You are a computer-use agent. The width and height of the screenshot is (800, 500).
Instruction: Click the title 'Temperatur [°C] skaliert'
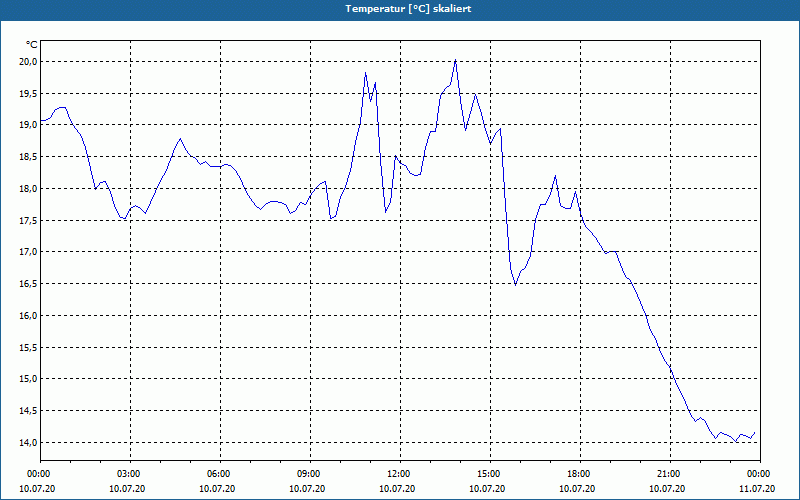coord(408,9)
